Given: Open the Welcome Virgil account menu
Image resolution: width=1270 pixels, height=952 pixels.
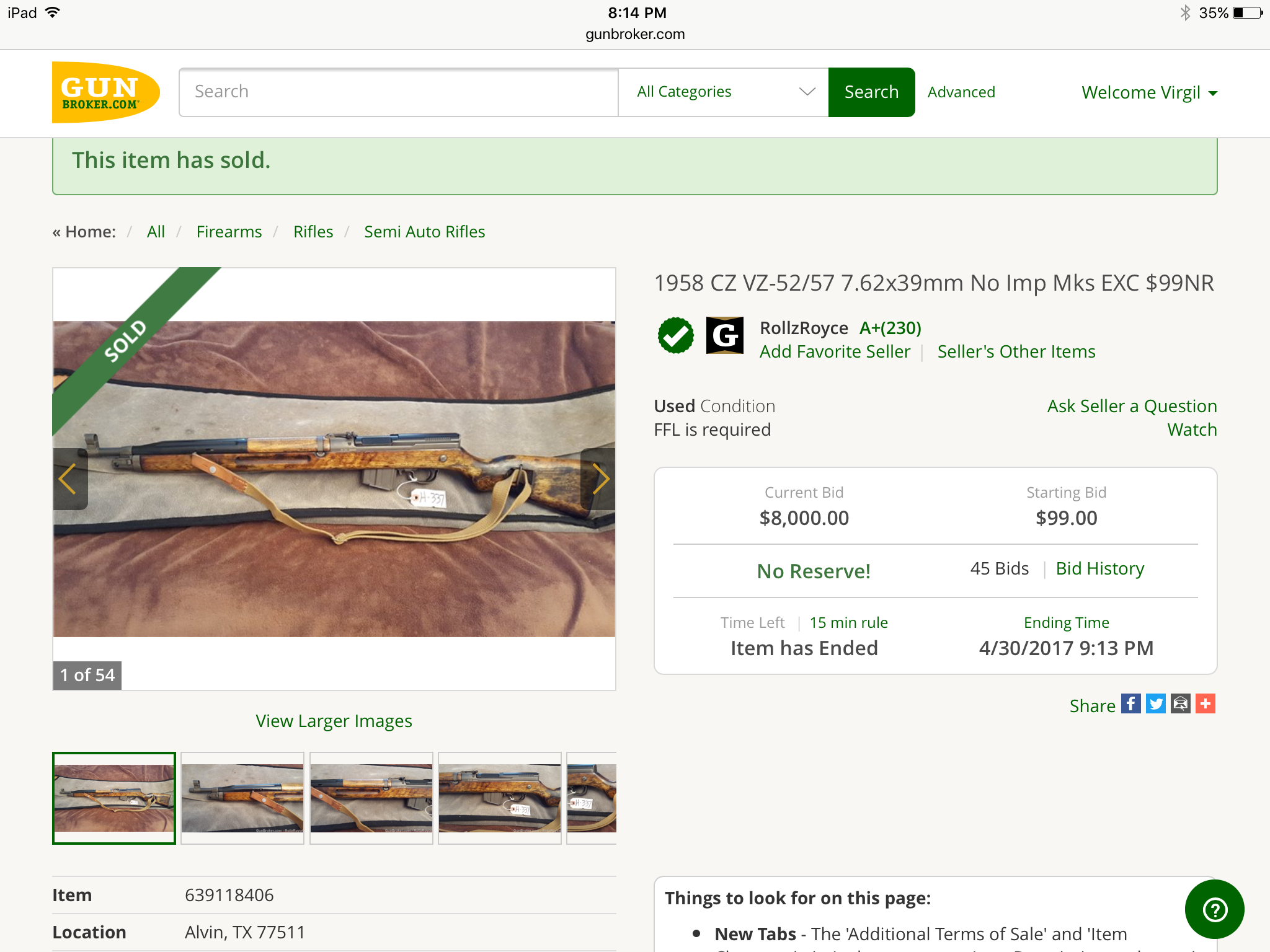Looking at the screenshot, I should (x=1149, y=93).
